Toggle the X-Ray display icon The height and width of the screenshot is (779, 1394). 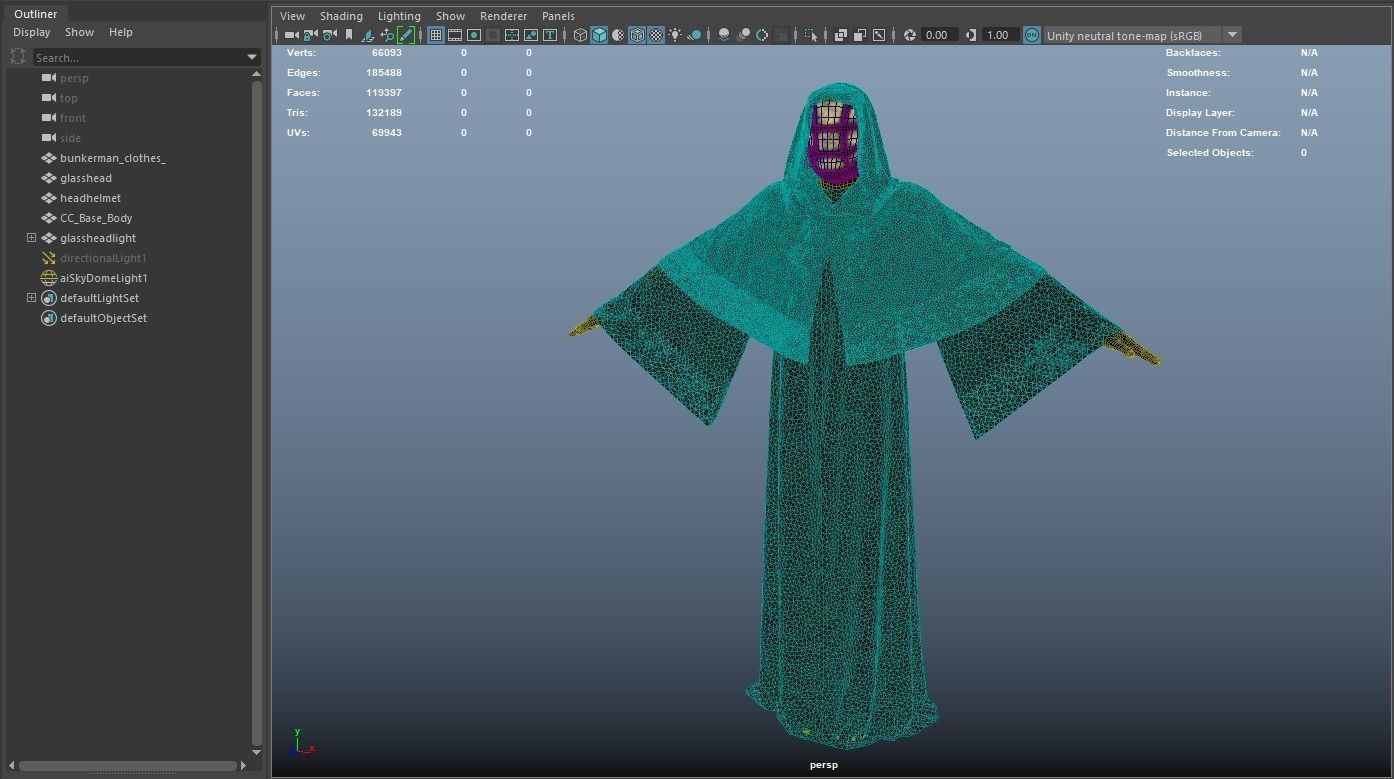coord(841,35)
